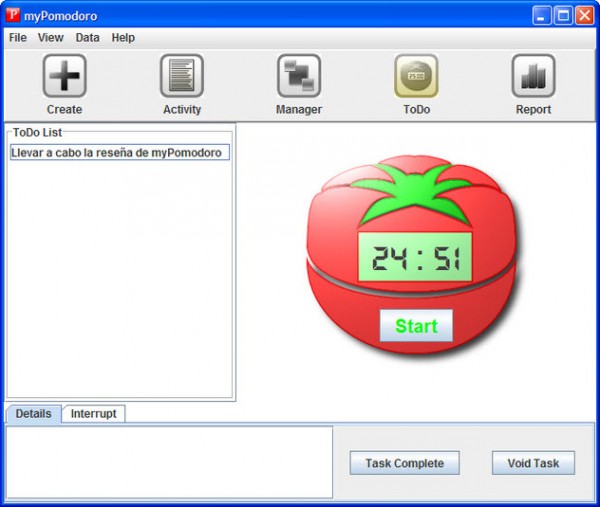Close the myPomodoro window
This screenshot has height=507, width=600.
coord(584,16)
